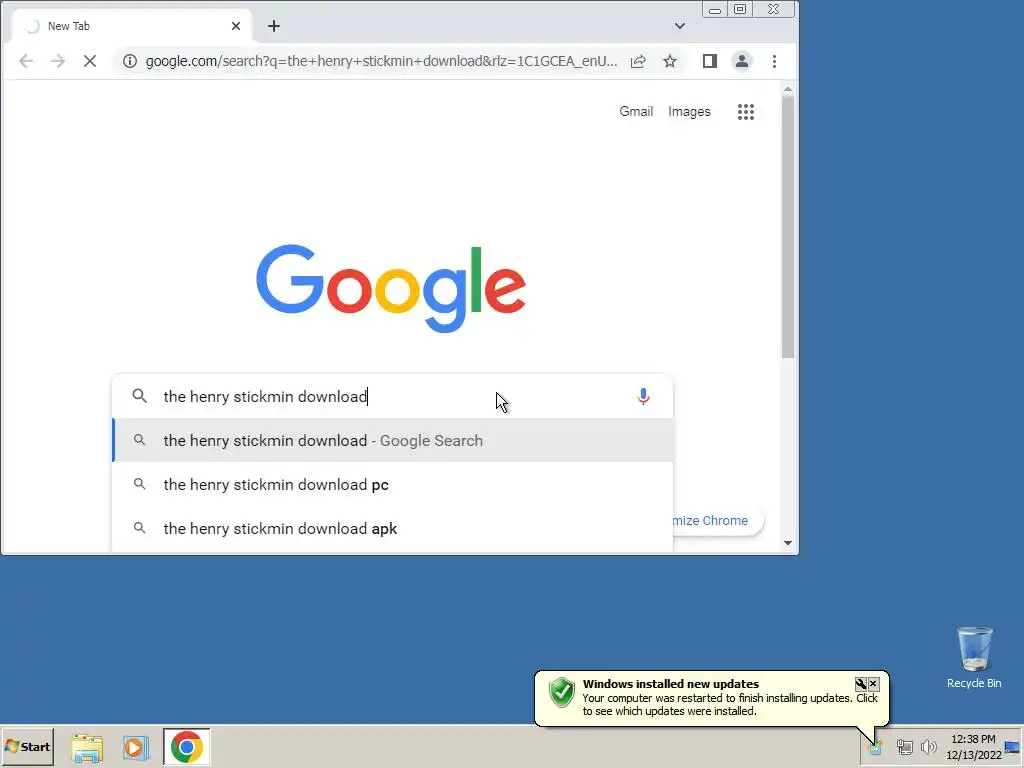The width and height of the screenshot is (1024, 768).
Task: Toggle the Chrome side panel
Action: coord(710,61)
